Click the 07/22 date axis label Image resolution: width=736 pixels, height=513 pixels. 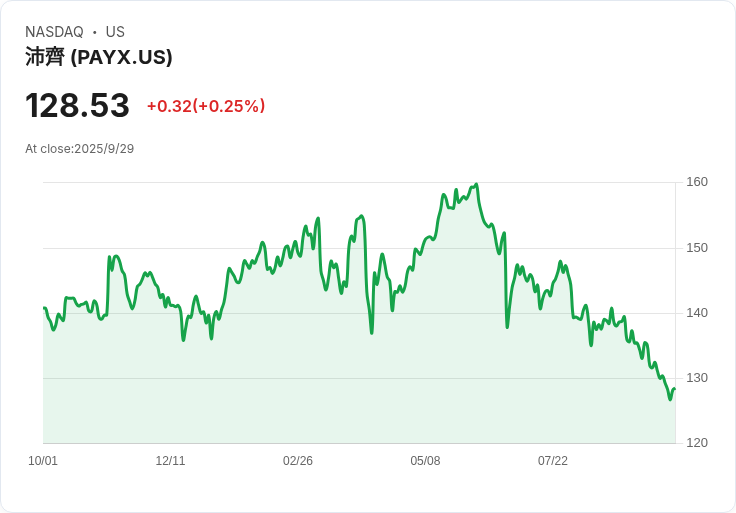pyautogui.click(x=552, y=461)
